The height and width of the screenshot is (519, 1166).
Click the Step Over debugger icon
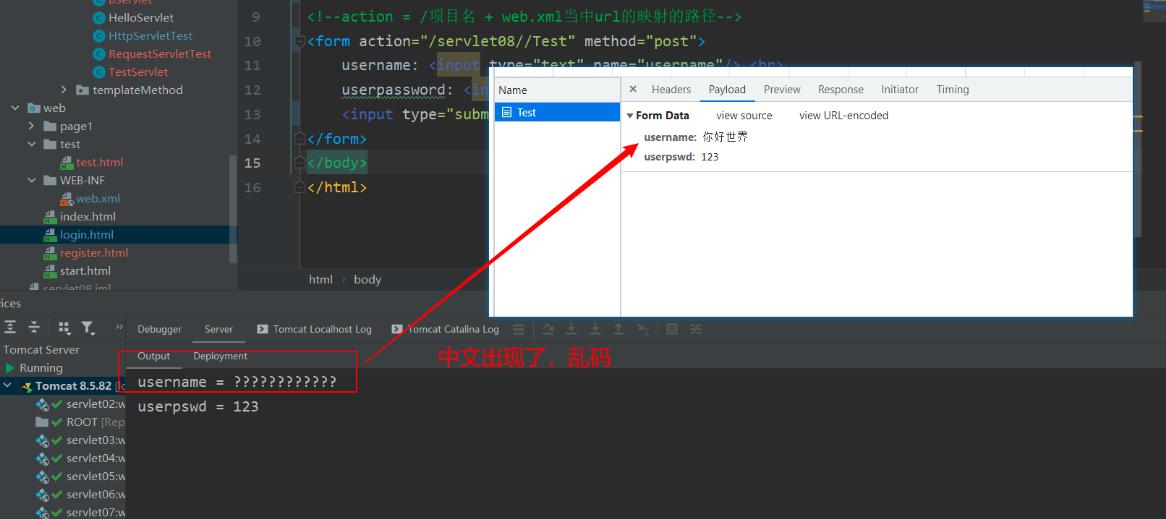click(548, 329)
